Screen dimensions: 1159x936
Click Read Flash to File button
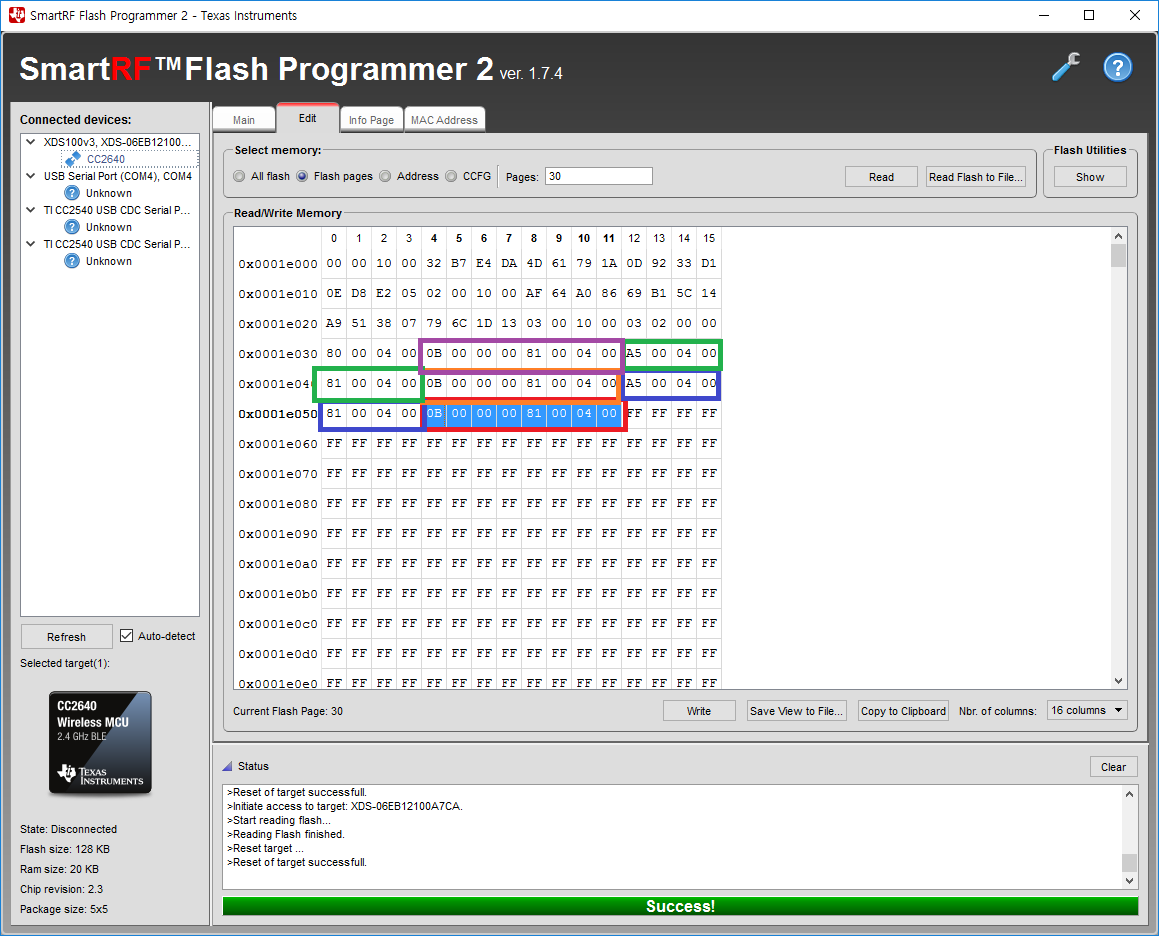(976, 177)
